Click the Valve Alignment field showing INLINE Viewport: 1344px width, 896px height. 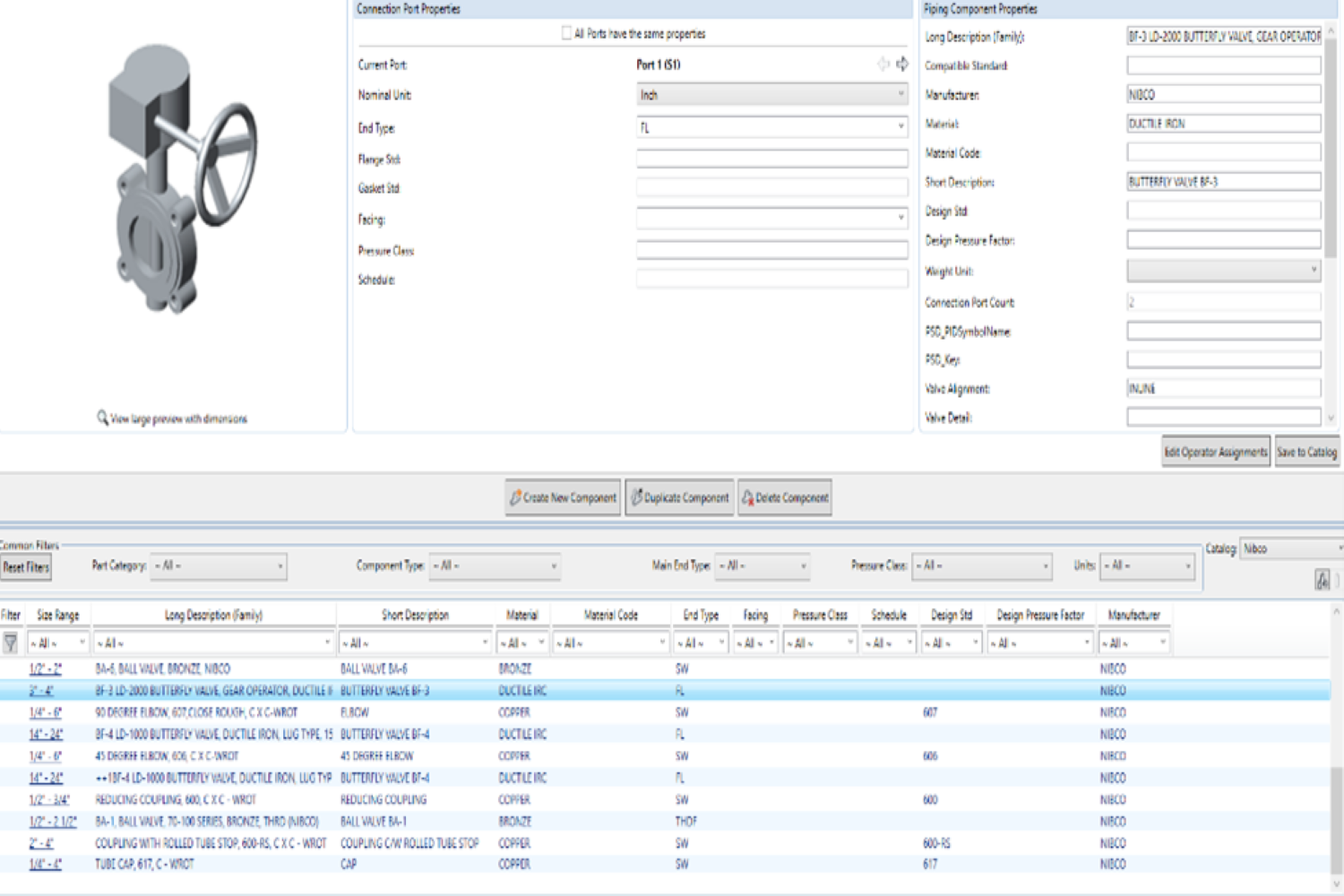tap(1224, 388)
